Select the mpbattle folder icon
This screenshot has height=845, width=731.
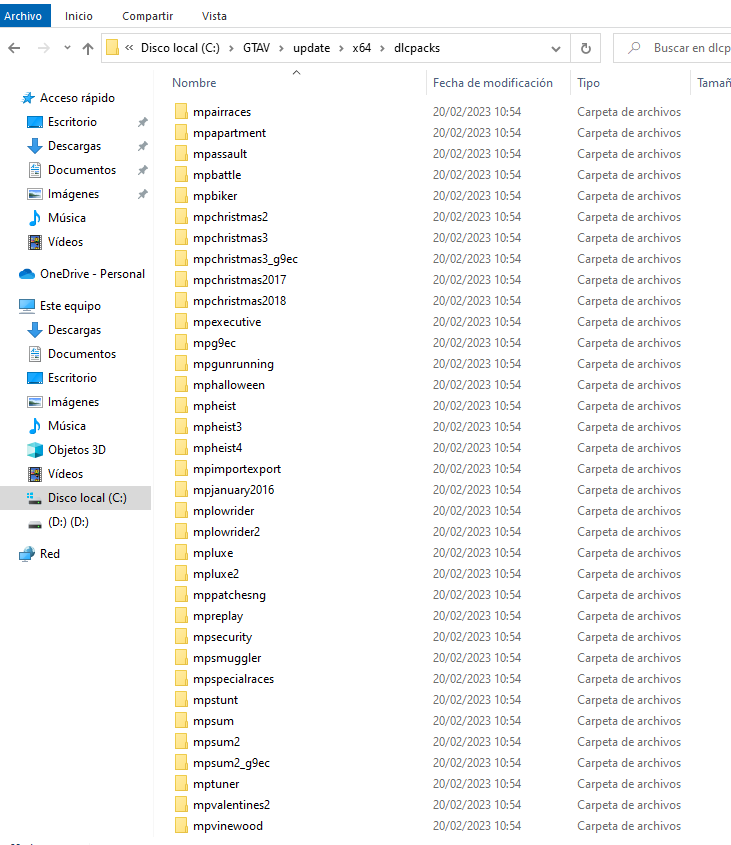tap(181, 175)
